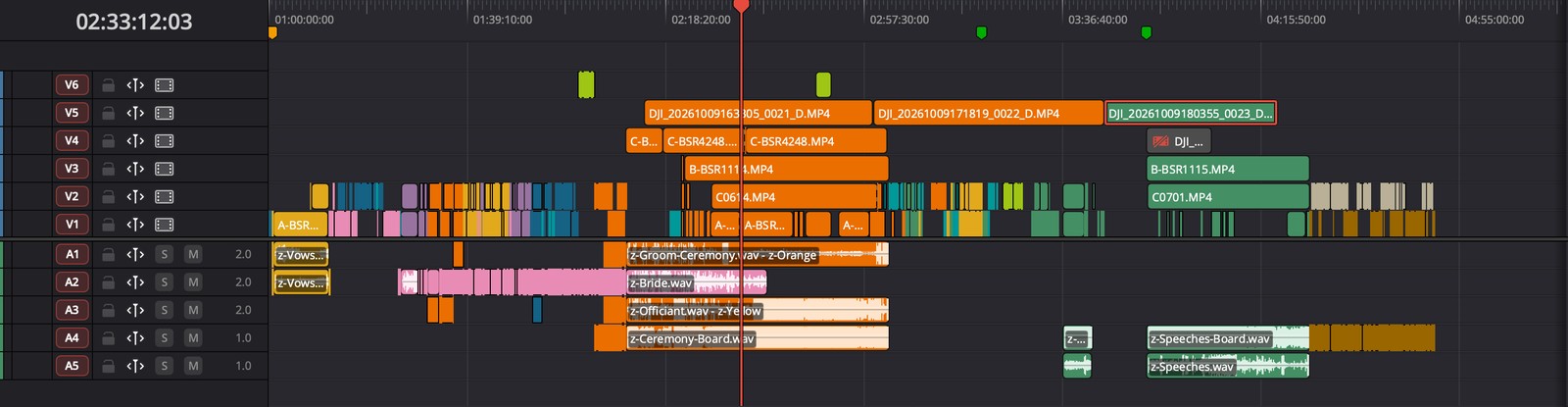This screenshot has height=407, width=1568.
Task: Mute audio track A3
Action: click(193, 310)
